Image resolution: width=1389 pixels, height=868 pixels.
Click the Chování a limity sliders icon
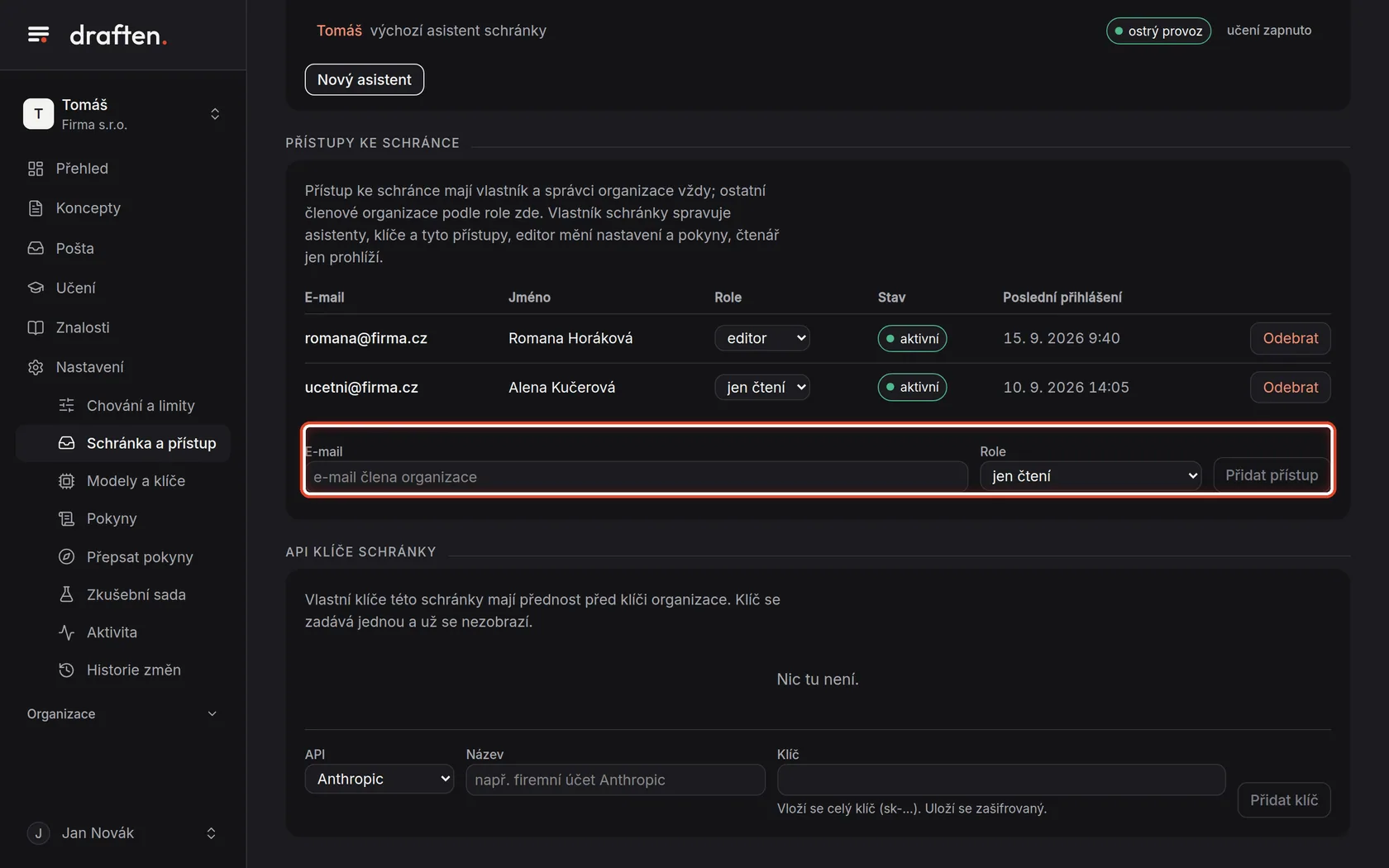point(67,405)
